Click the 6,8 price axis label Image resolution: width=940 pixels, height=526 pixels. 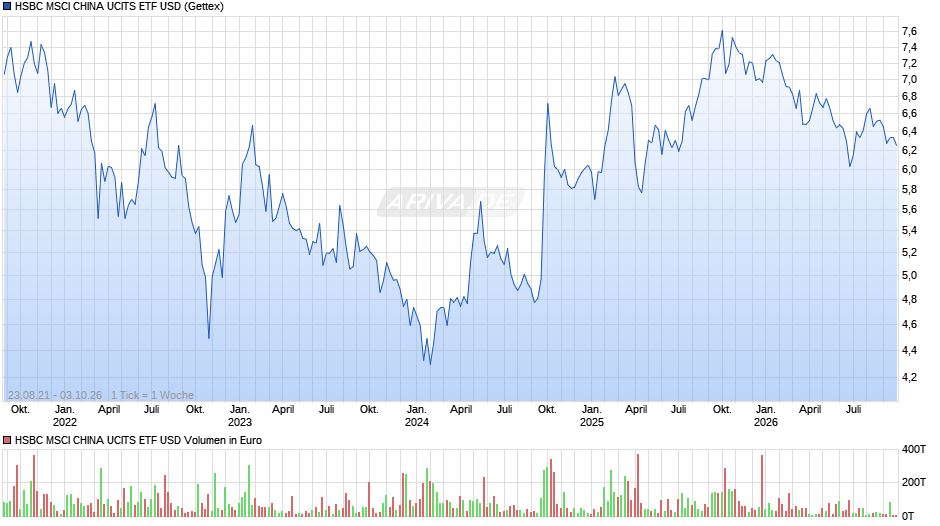909,97
